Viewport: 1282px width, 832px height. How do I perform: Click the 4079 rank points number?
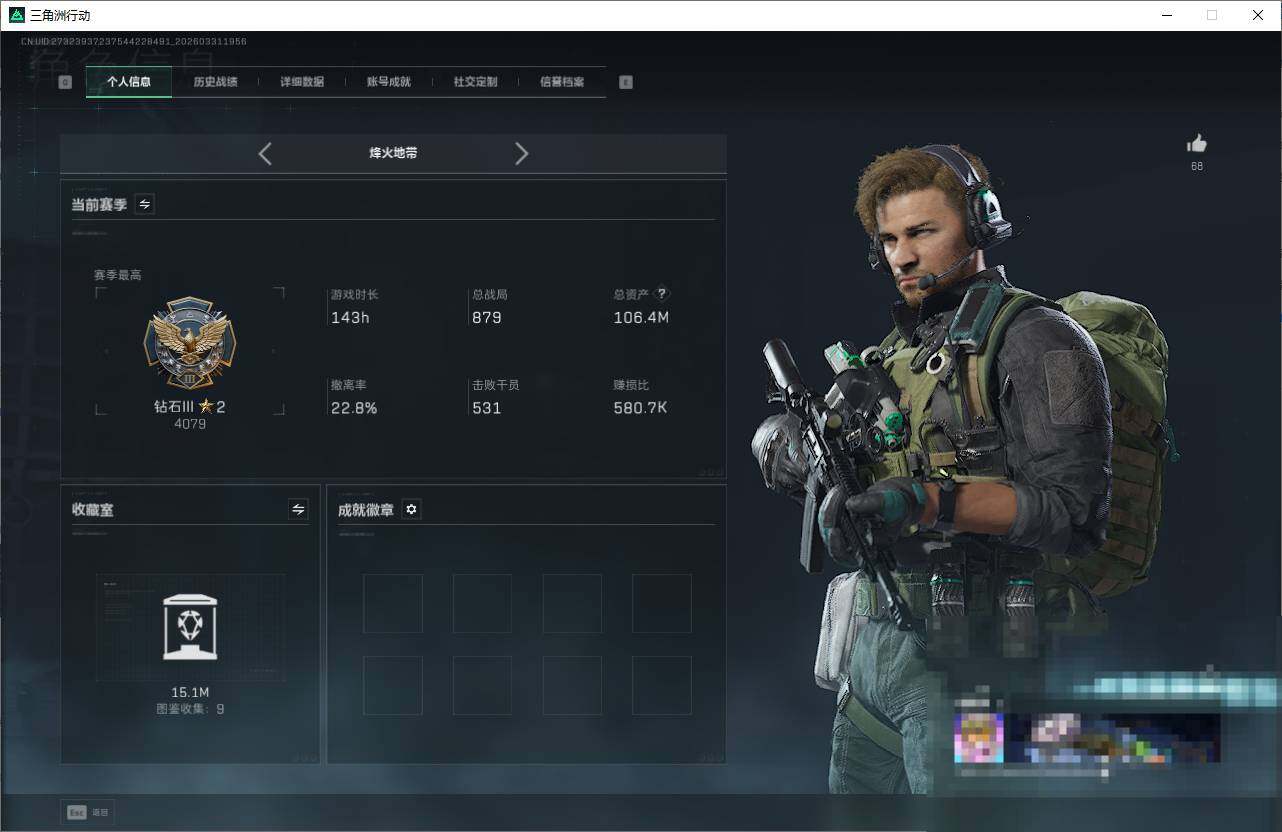tap(190, 424)
